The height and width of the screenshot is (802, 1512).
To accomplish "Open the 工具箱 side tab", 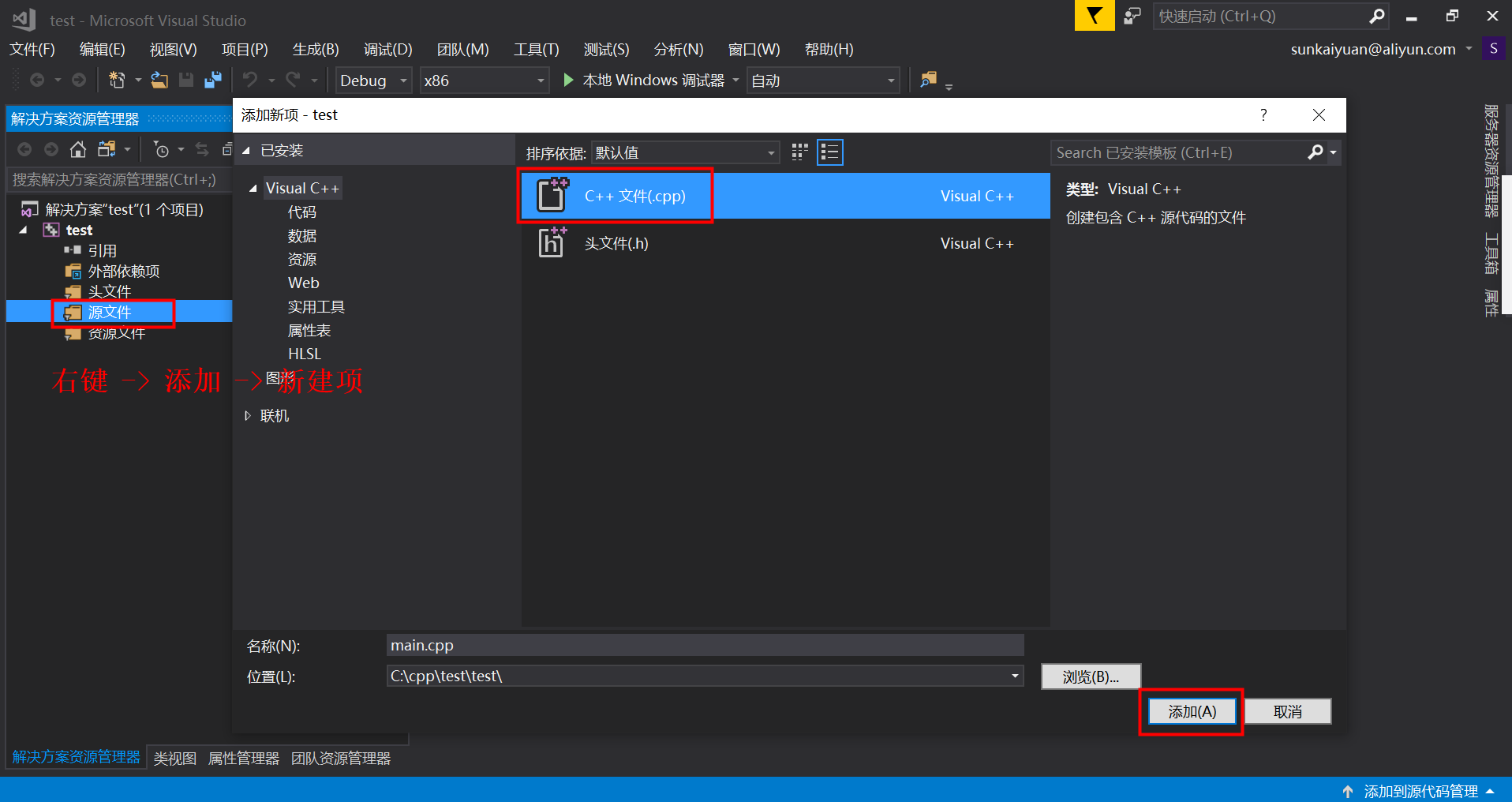I will (x=1491, y=253).
